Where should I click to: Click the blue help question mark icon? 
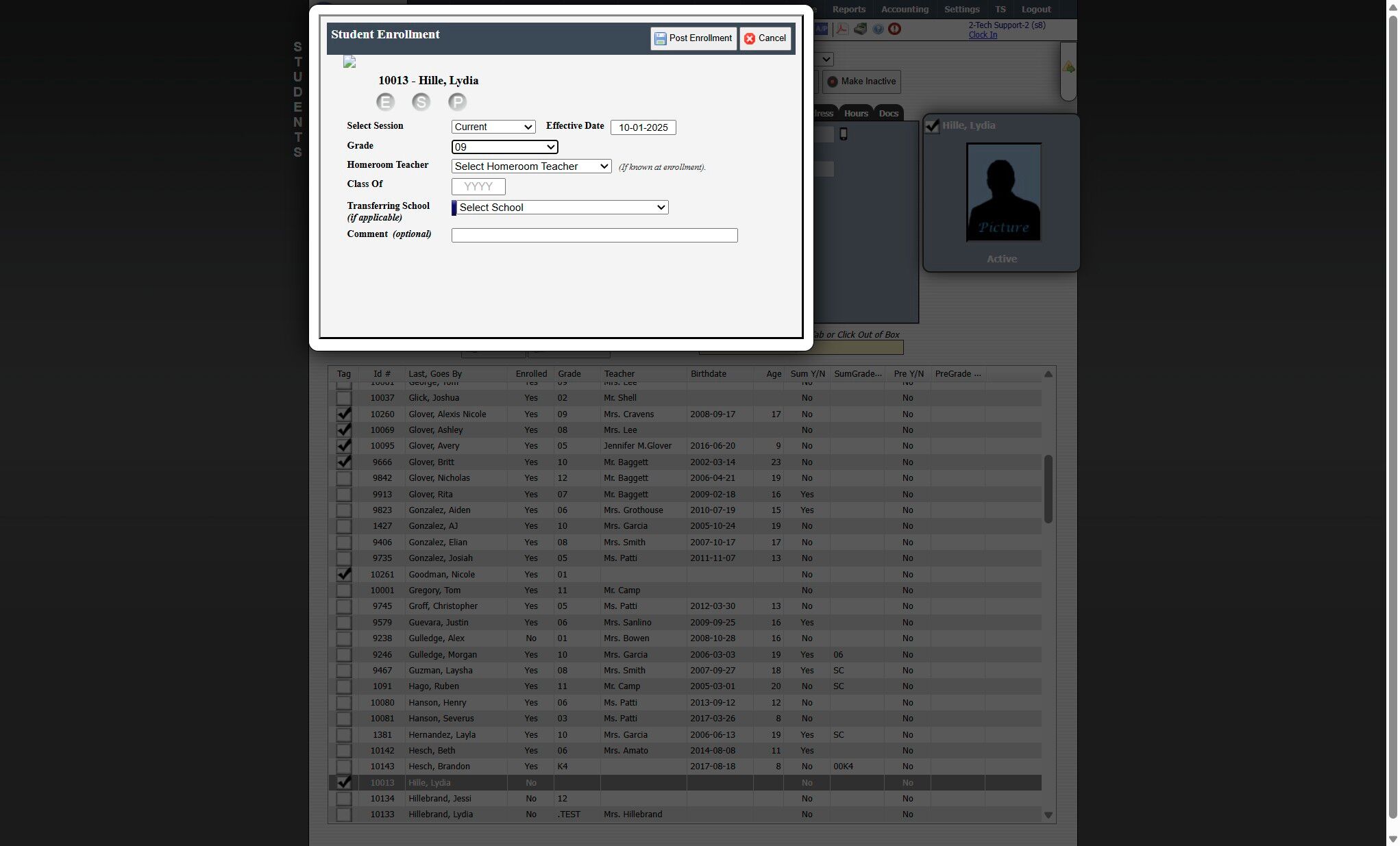[878, 29]
